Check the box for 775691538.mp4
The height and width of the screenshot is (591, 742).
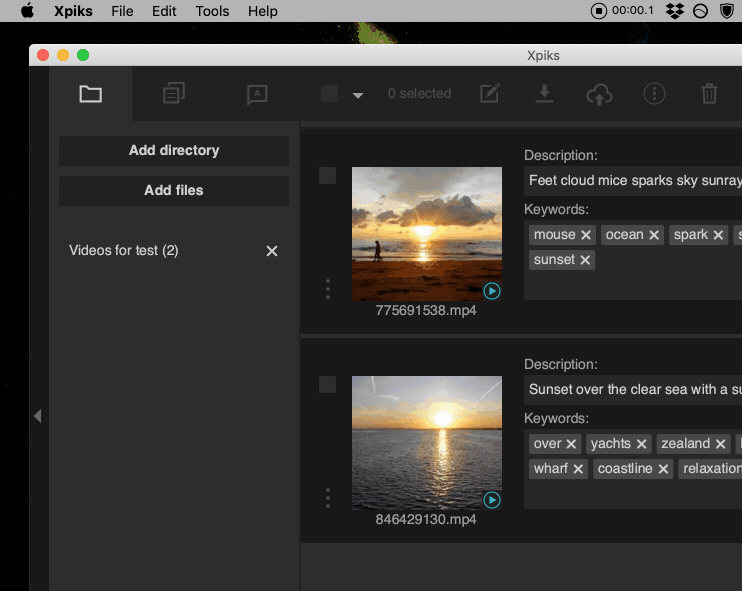click(327, 176)
